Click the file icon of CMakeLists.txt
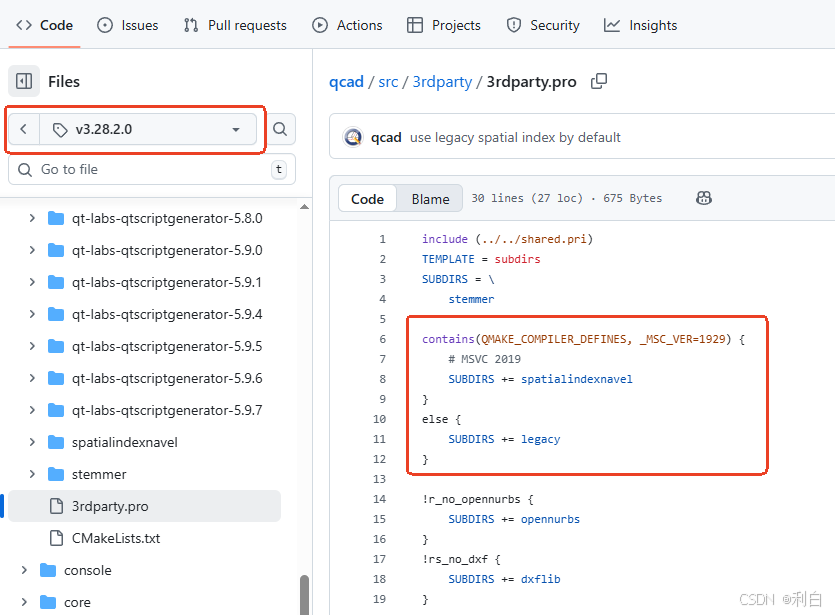The image size is (835, 615). (56, 538)
